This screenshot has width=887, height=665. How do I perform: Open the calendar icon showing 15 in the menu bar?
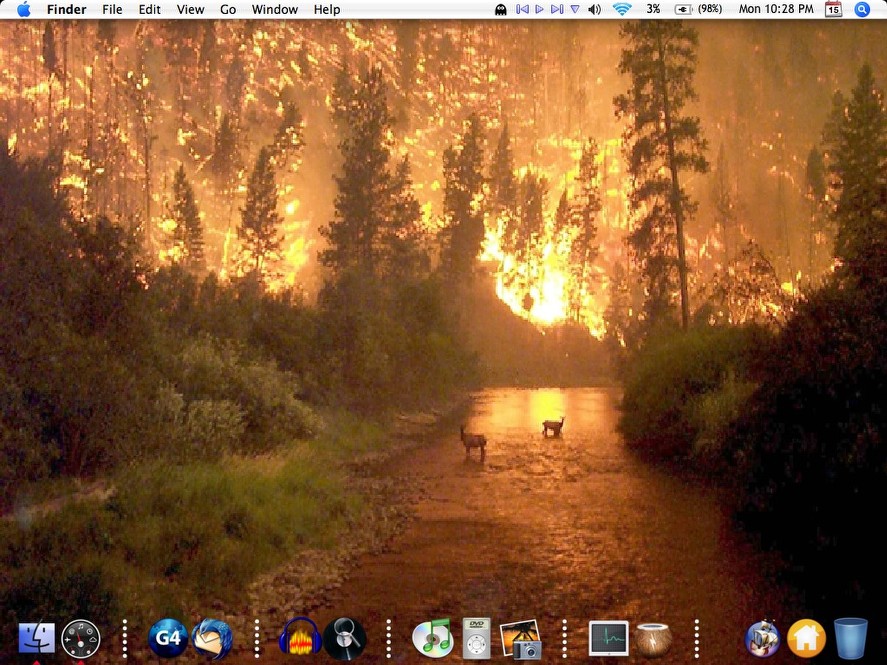pyautogui.click(x=833, y=9)
